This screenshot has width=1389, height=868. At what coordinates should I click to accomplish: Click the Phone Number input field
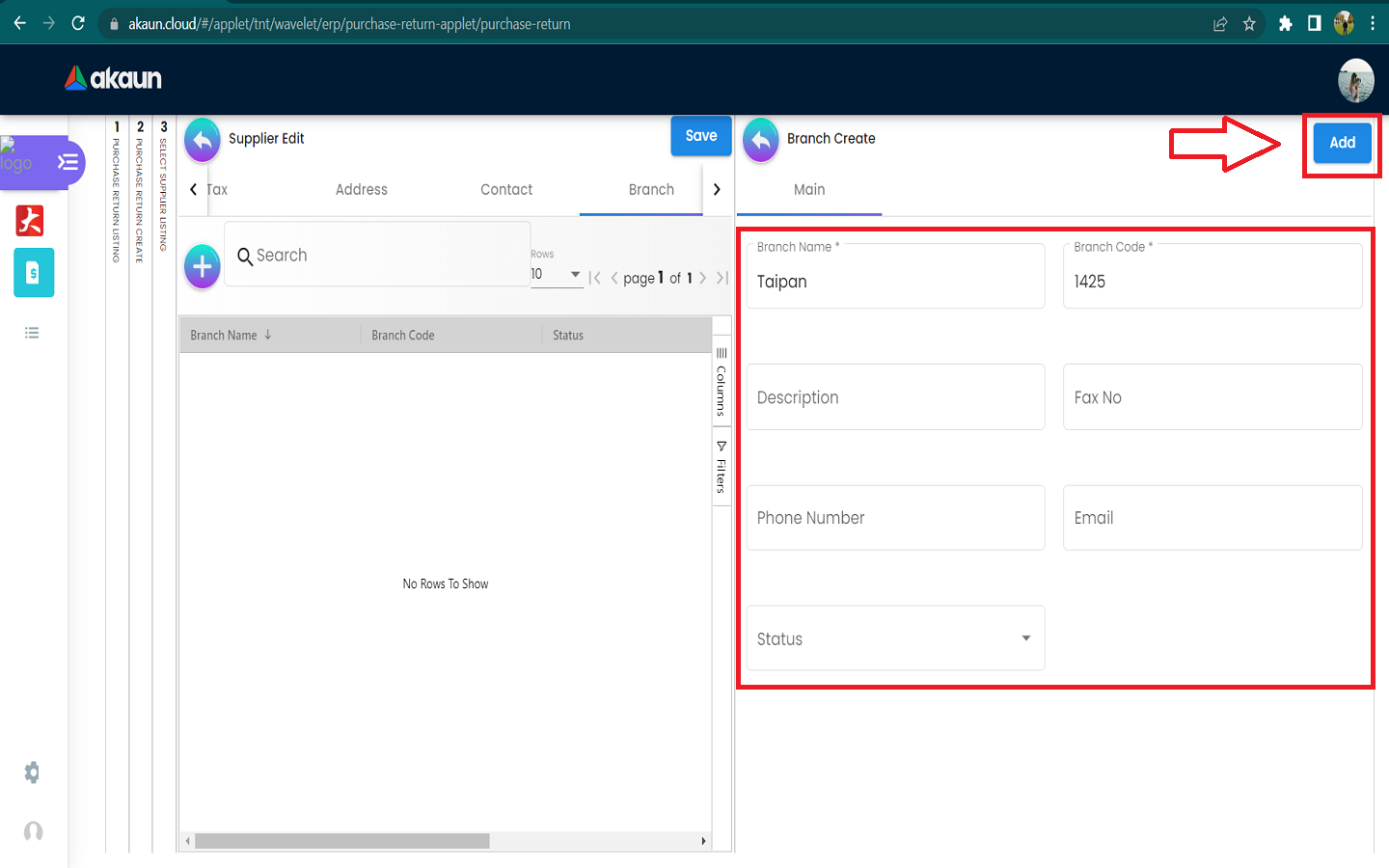(x=895, y=518)
